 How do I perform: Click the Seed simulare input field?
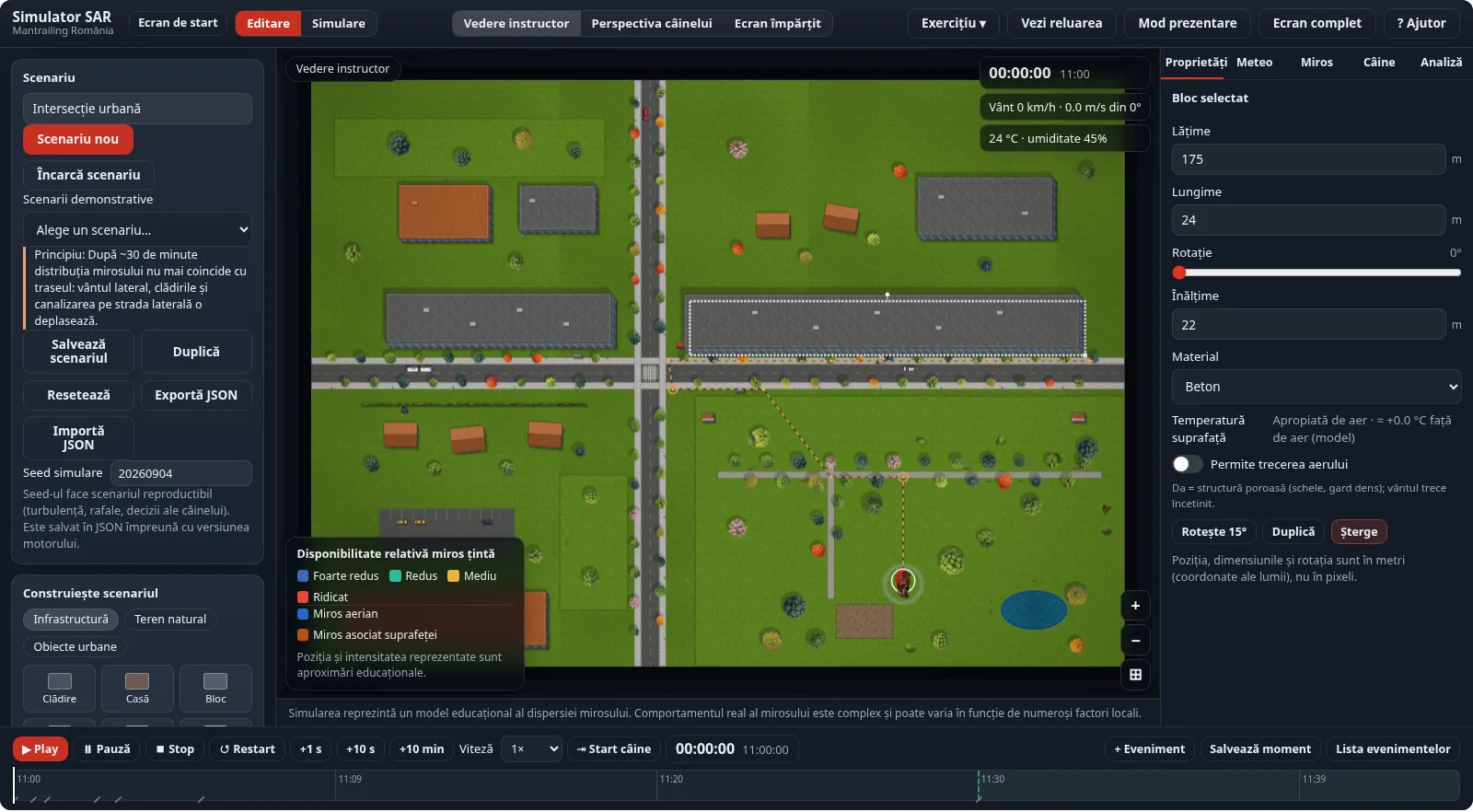181,473
